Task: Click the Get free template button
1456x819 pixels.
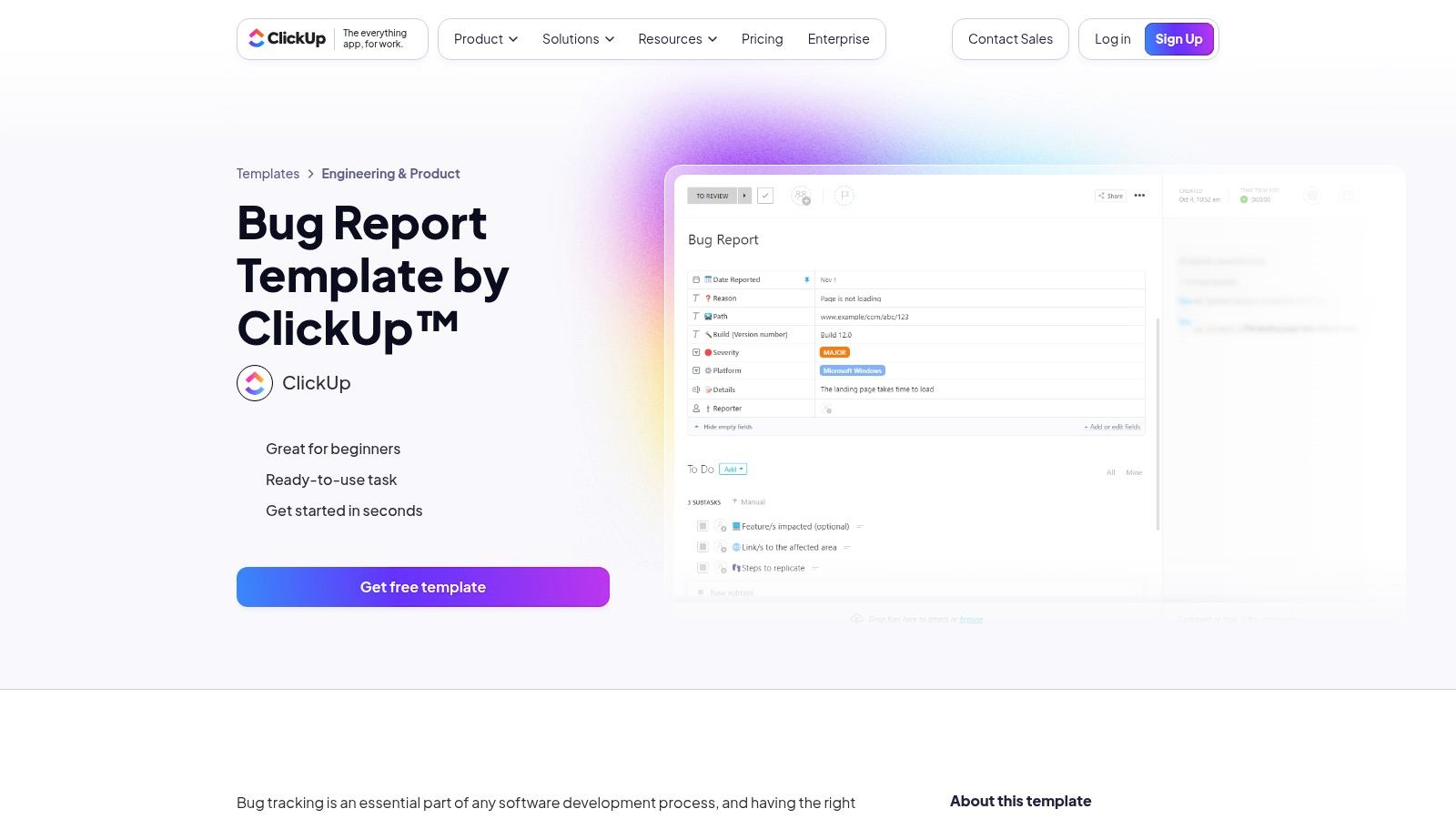Action: pos(422,587)
